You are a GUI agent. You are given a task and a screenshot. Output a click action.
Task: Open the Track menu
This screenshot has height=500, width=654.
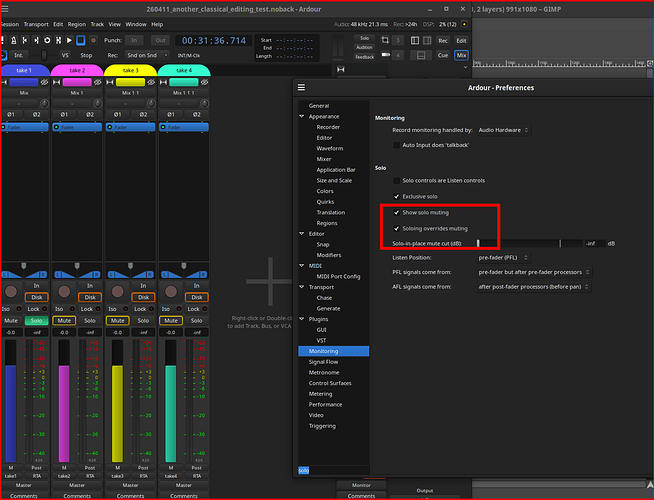point(97,24)
